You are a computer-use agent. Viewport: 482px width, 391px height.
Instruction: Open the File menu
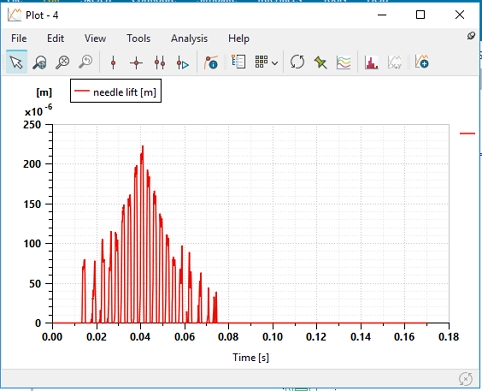(19, 38)
